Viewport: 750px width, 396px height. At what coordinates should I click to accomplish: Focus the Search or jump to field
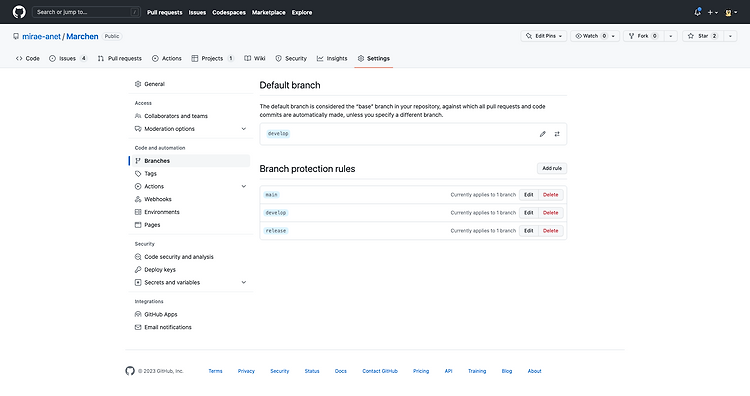coord(86,12)
